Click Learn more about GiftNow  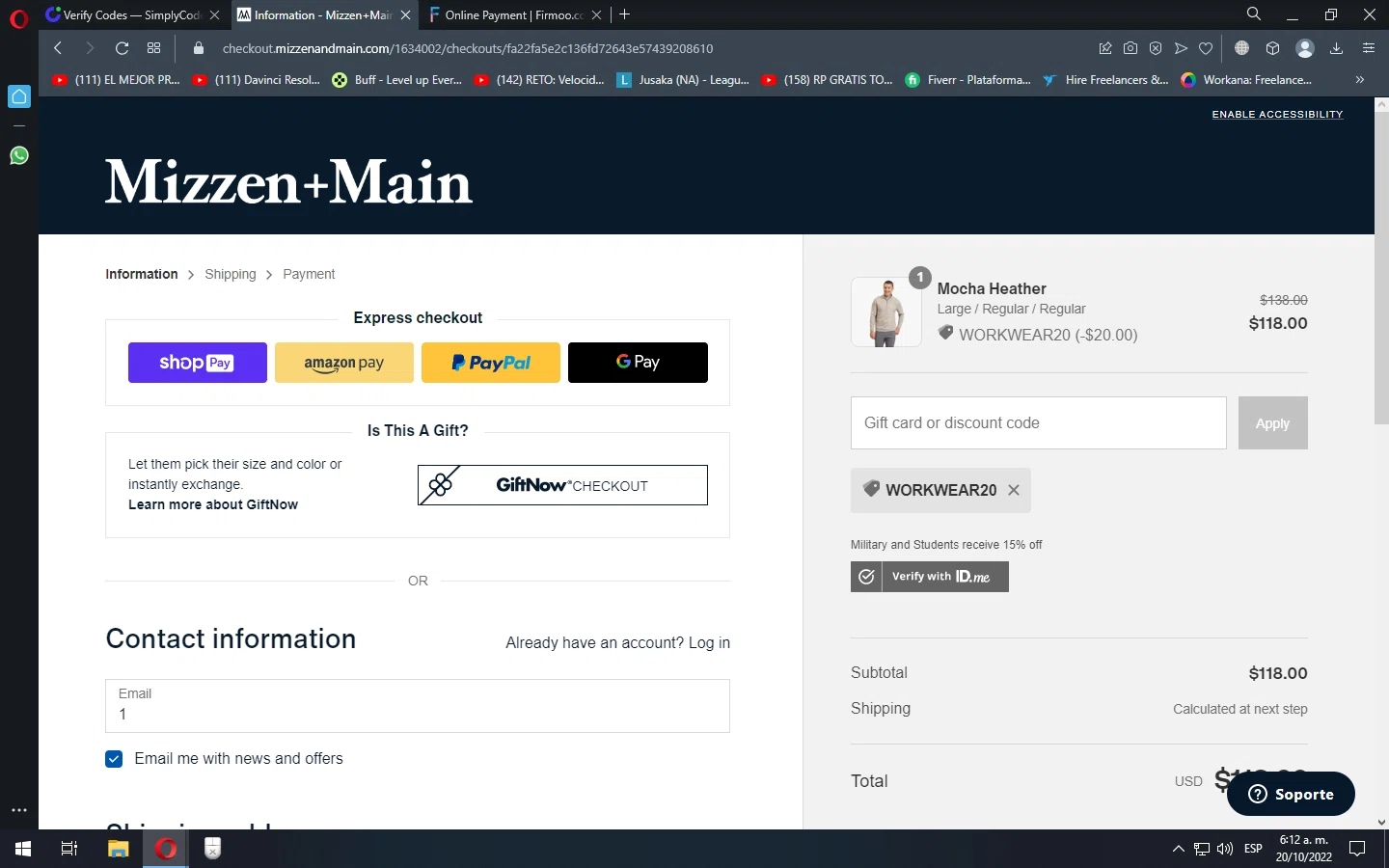[213, 504]
